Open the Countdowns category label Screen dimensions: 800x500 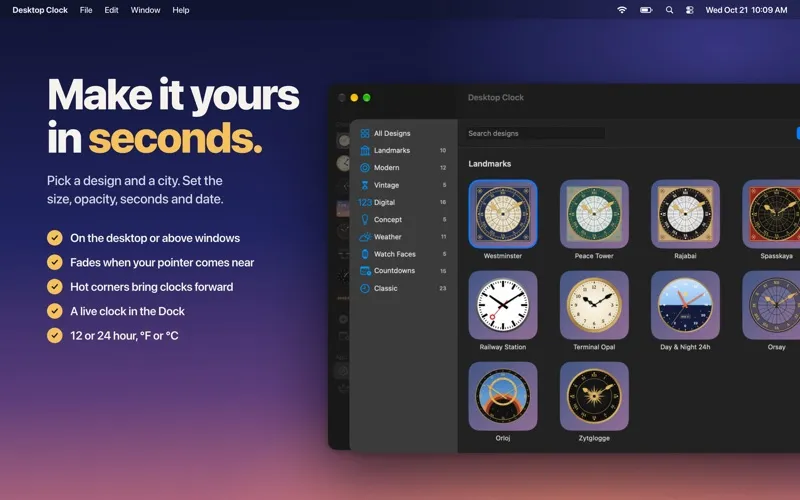coord(394,271)
